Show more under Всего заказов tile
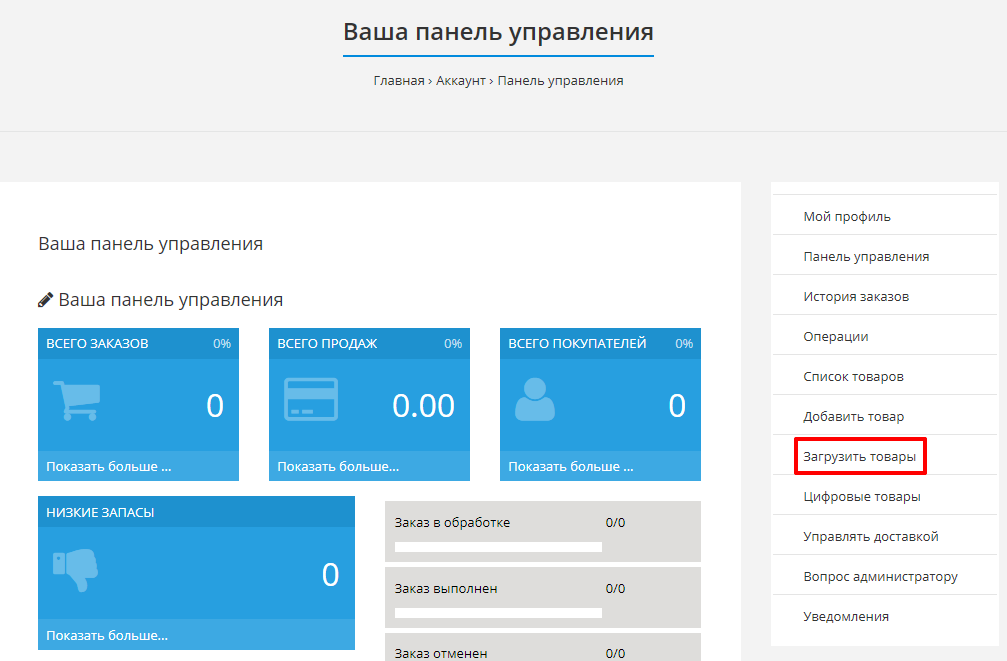Screen dimensions: 1007x661 coord(109,466)
